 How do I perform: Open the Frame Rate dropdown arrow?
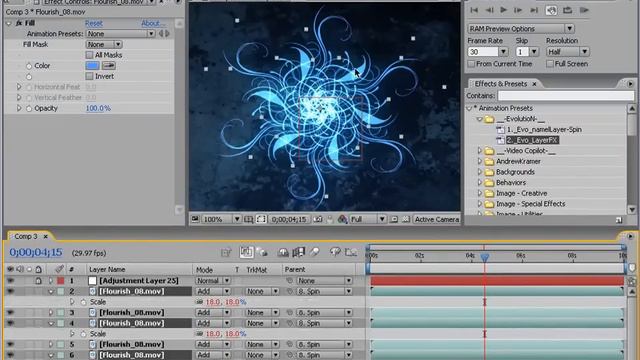503,52
